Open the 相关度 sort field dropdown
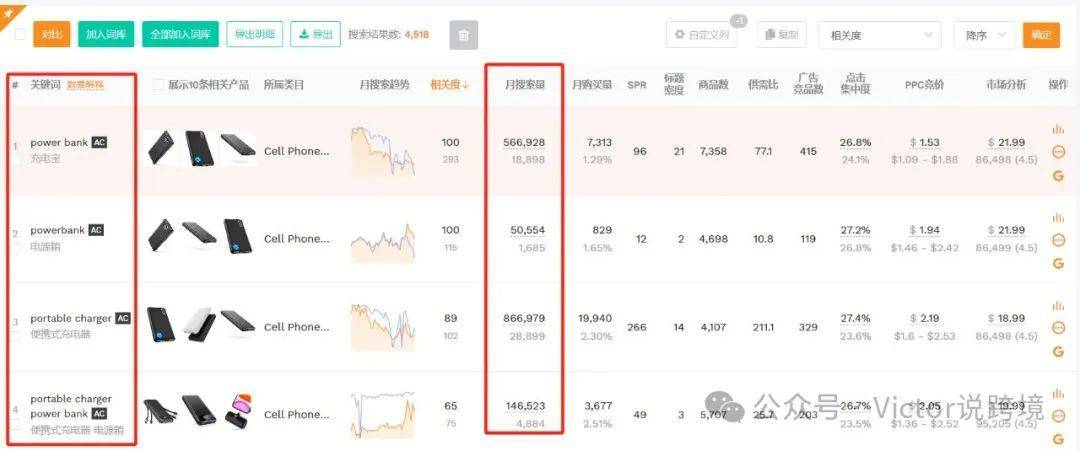The width and height of the screenshot is (1080, 451). [880, 35]
